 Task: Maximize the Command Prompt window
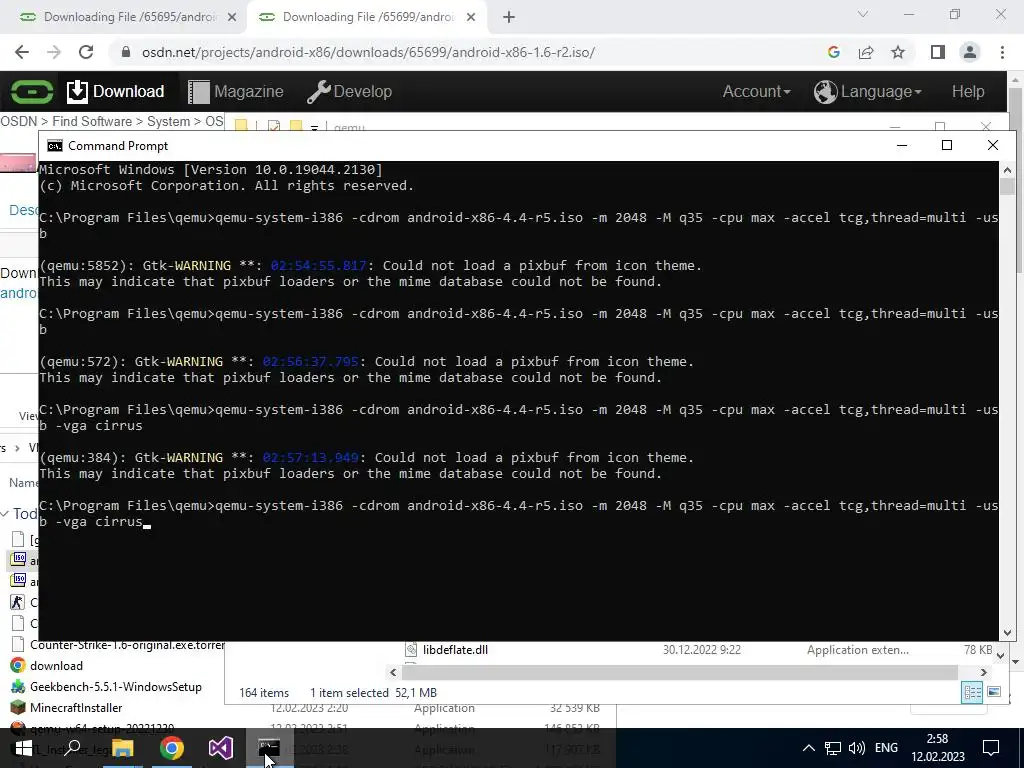click(x=946, y=145)
